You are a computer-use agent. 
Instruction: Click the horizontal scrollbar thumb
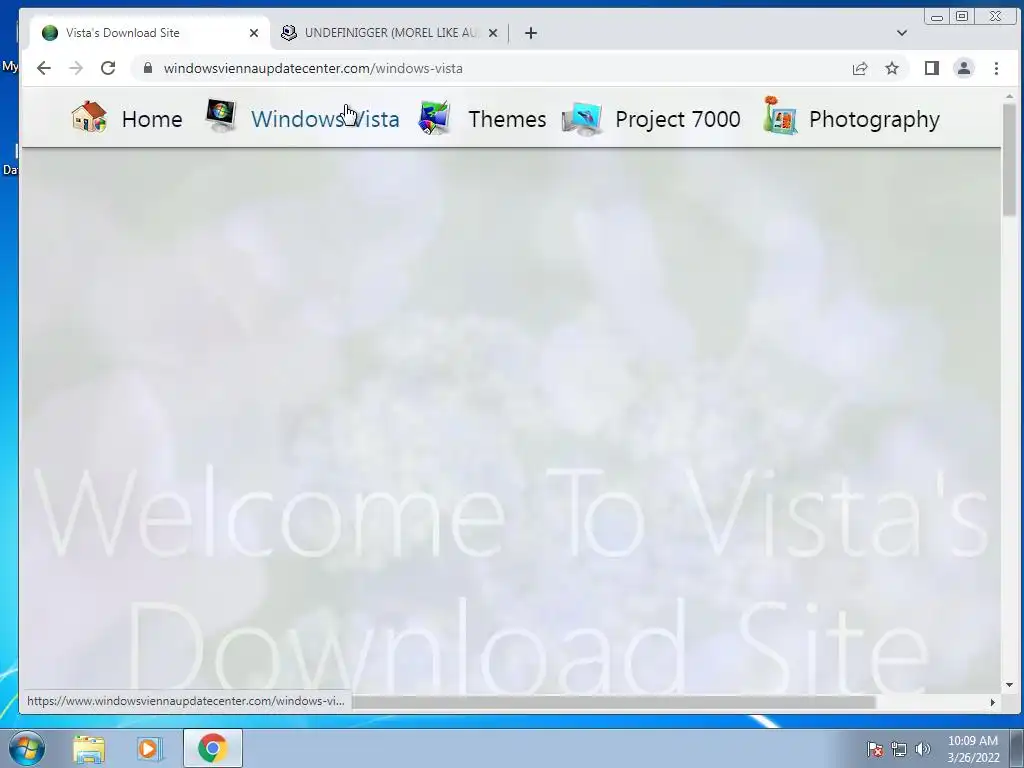pos(613,701)
